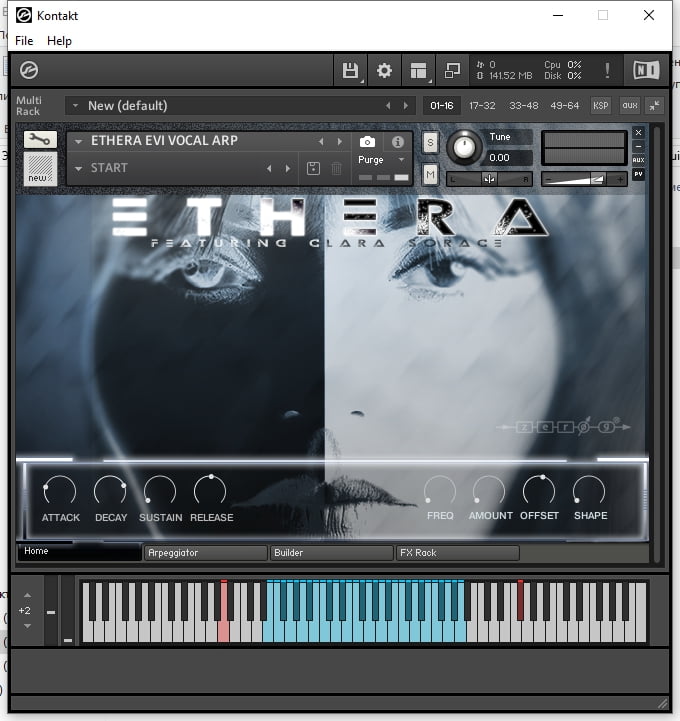Solo the instrument with S button

coord(430,143)
